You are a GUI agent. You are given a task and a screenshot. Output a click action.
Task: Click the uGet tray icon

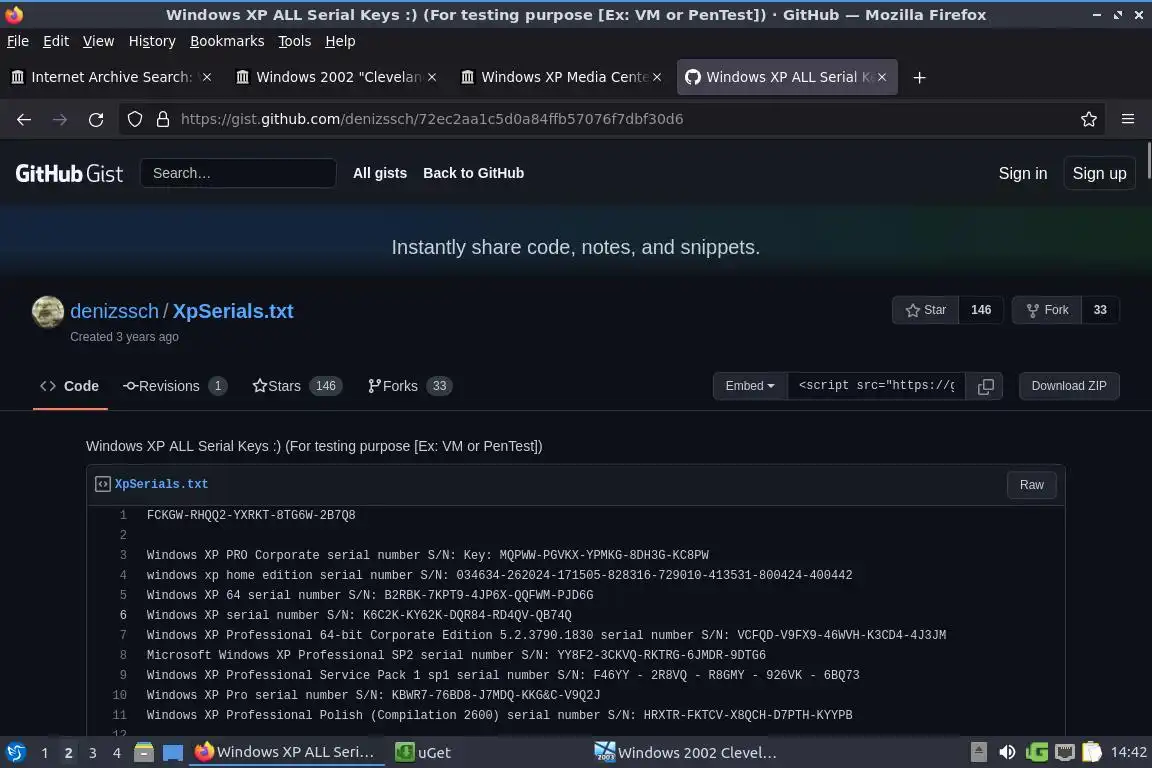(1037, 753)
